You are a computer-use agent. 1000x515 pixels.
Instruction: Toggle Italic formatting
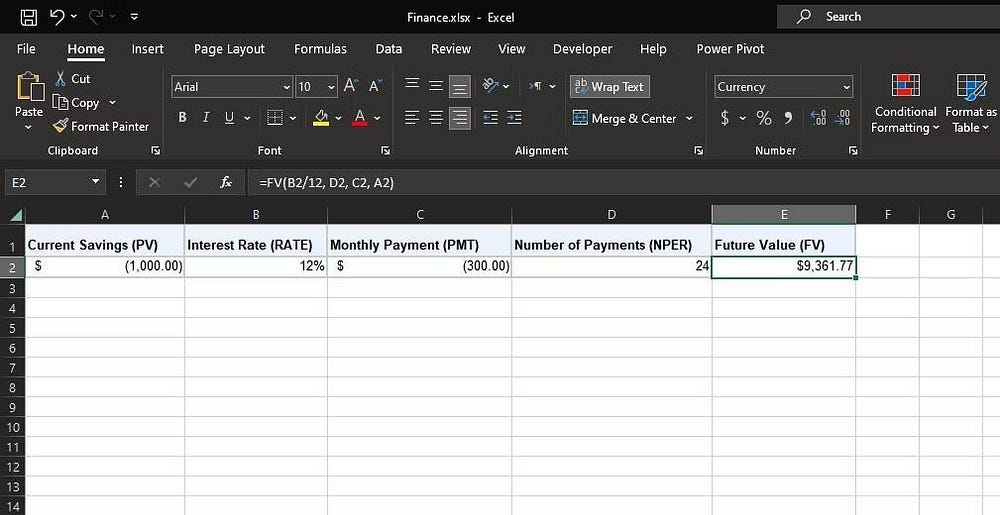click(x=206, y=118)
